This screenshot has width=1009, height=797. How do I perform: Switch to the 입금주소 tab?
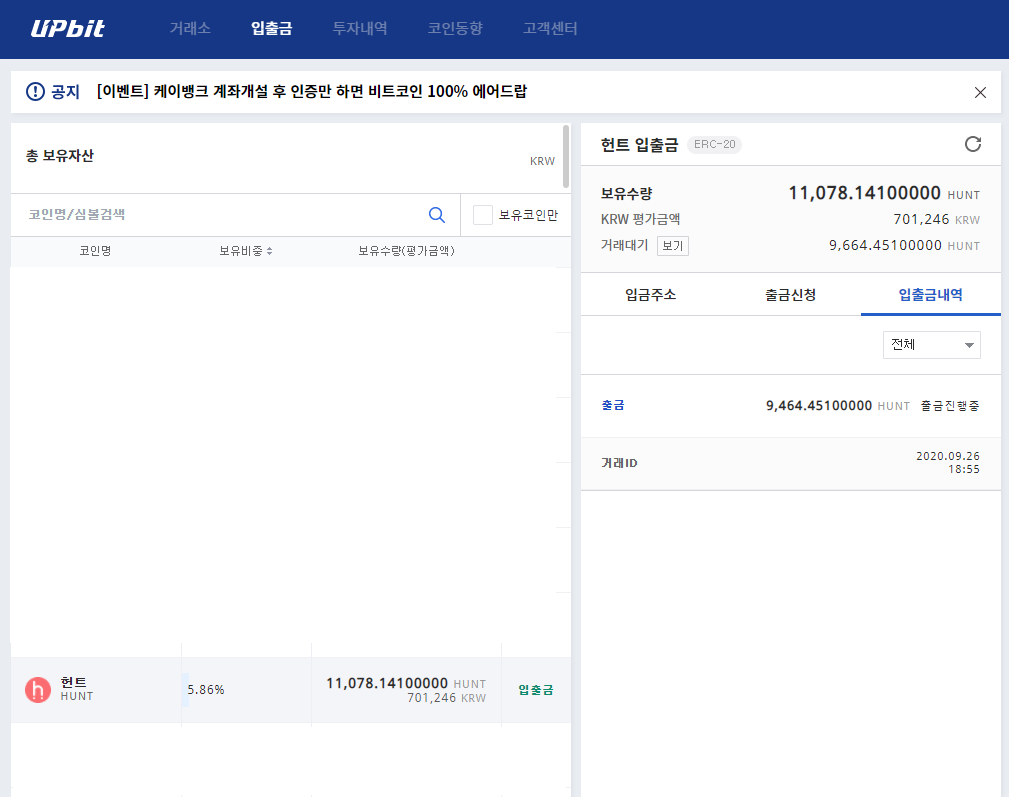point(651,295)
